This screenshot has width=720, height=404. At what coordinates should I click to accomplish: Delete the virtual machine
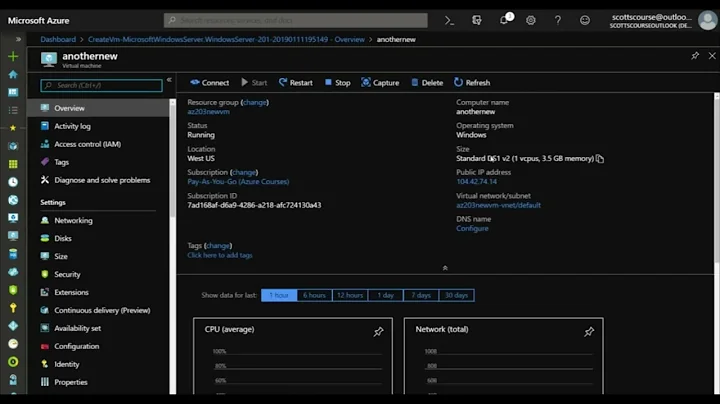pos(427,83)
